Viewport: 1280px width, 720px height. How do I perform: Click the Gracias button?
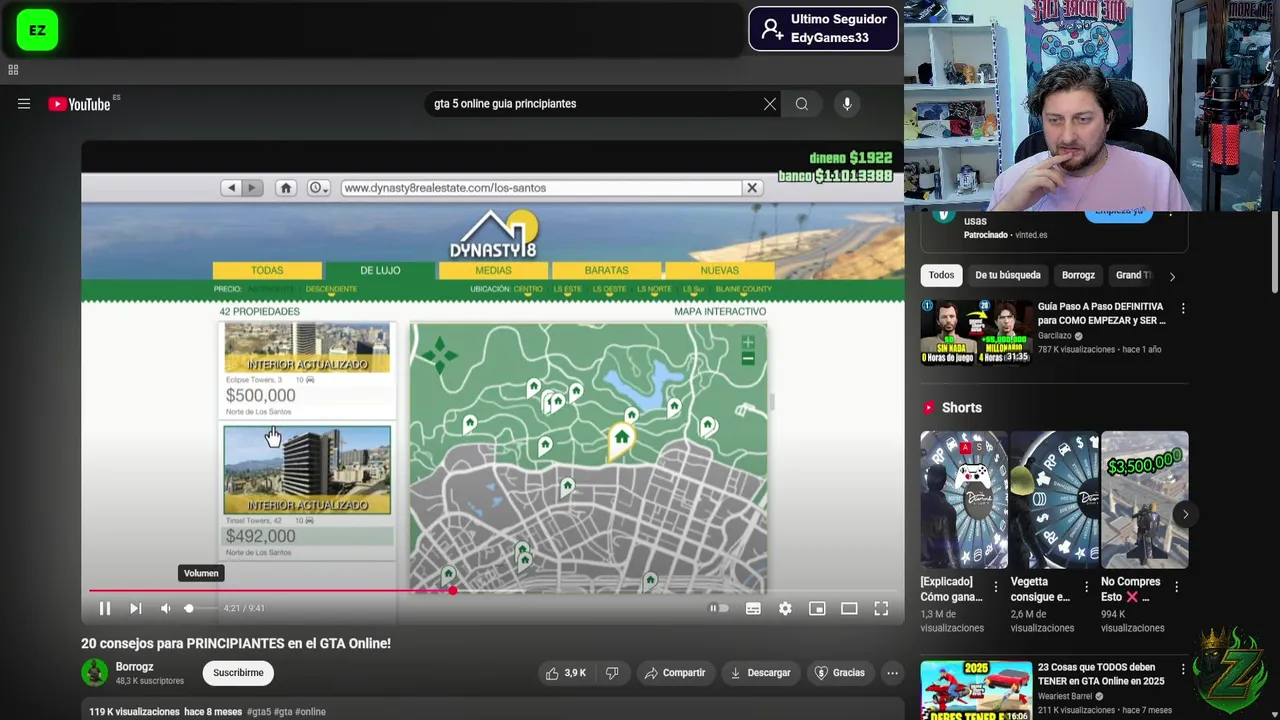tap(839, 673)
